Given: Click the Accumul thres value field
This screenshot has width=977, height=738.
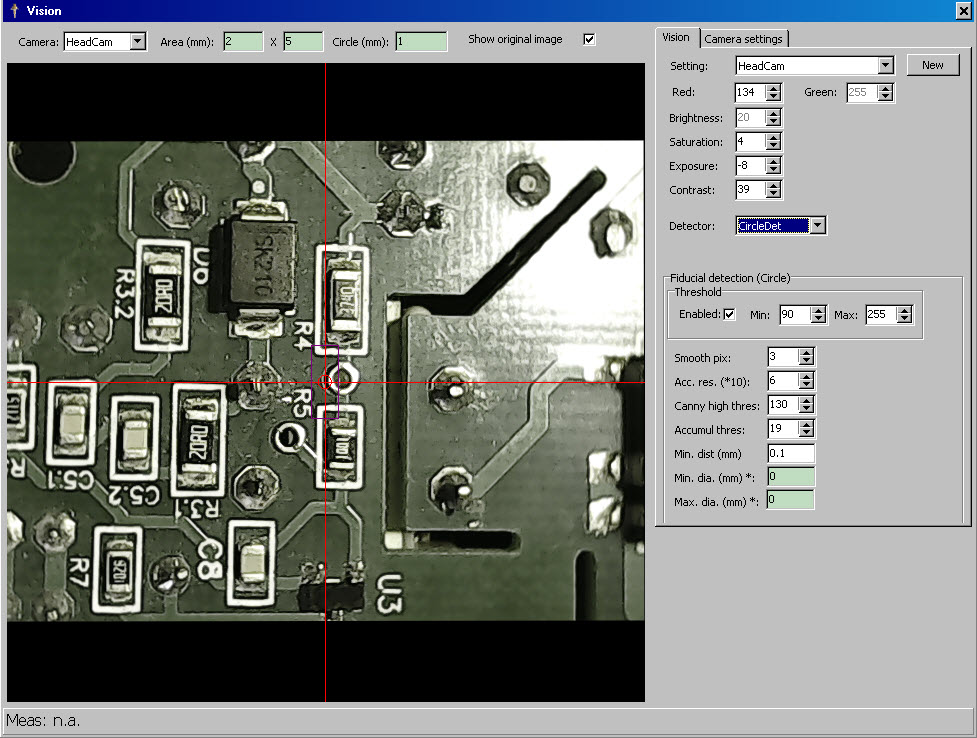Looking at the screenshot, I should (x=783, y=429).
